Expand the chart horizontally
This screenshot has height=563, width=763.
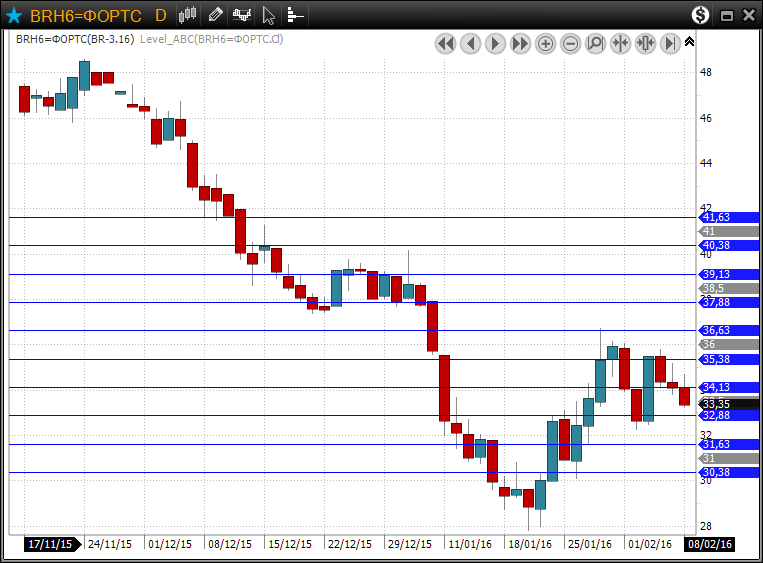click(645, 43)
